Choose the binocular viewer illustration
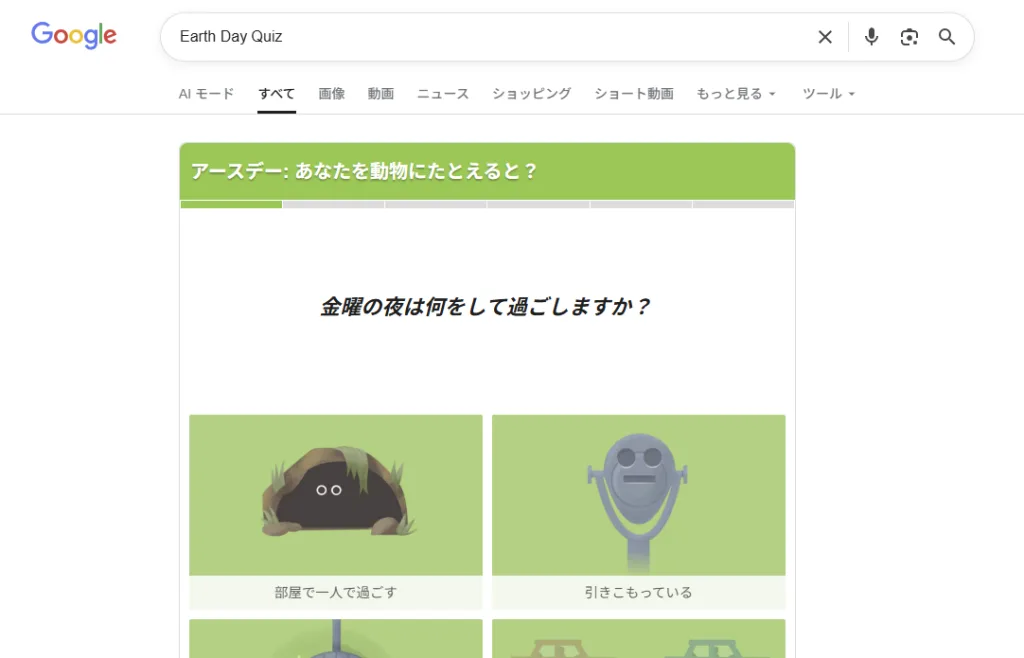The image size is (1024, 658). click(638, 494)
